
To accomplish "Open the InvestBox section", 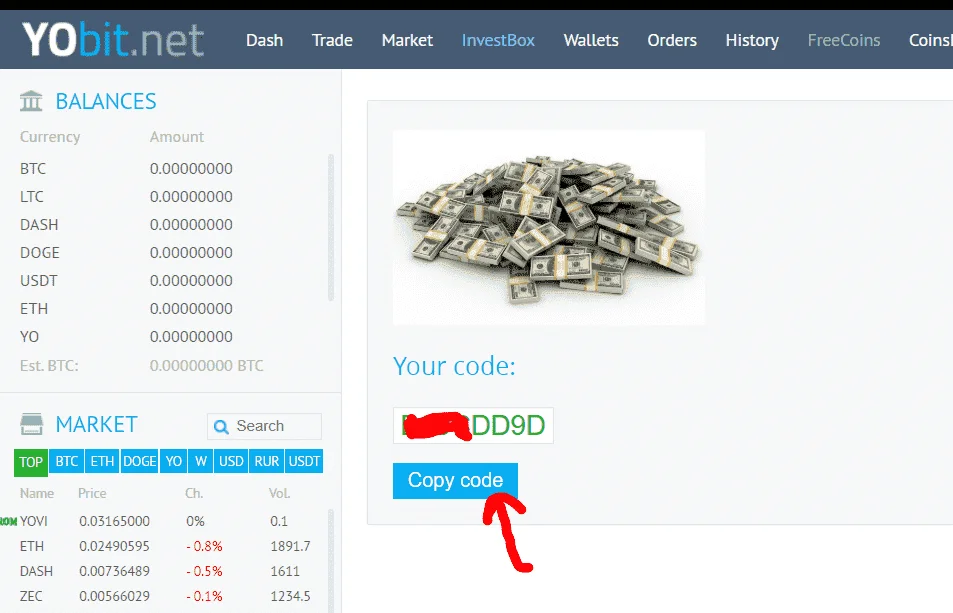I will click(498, 40).
